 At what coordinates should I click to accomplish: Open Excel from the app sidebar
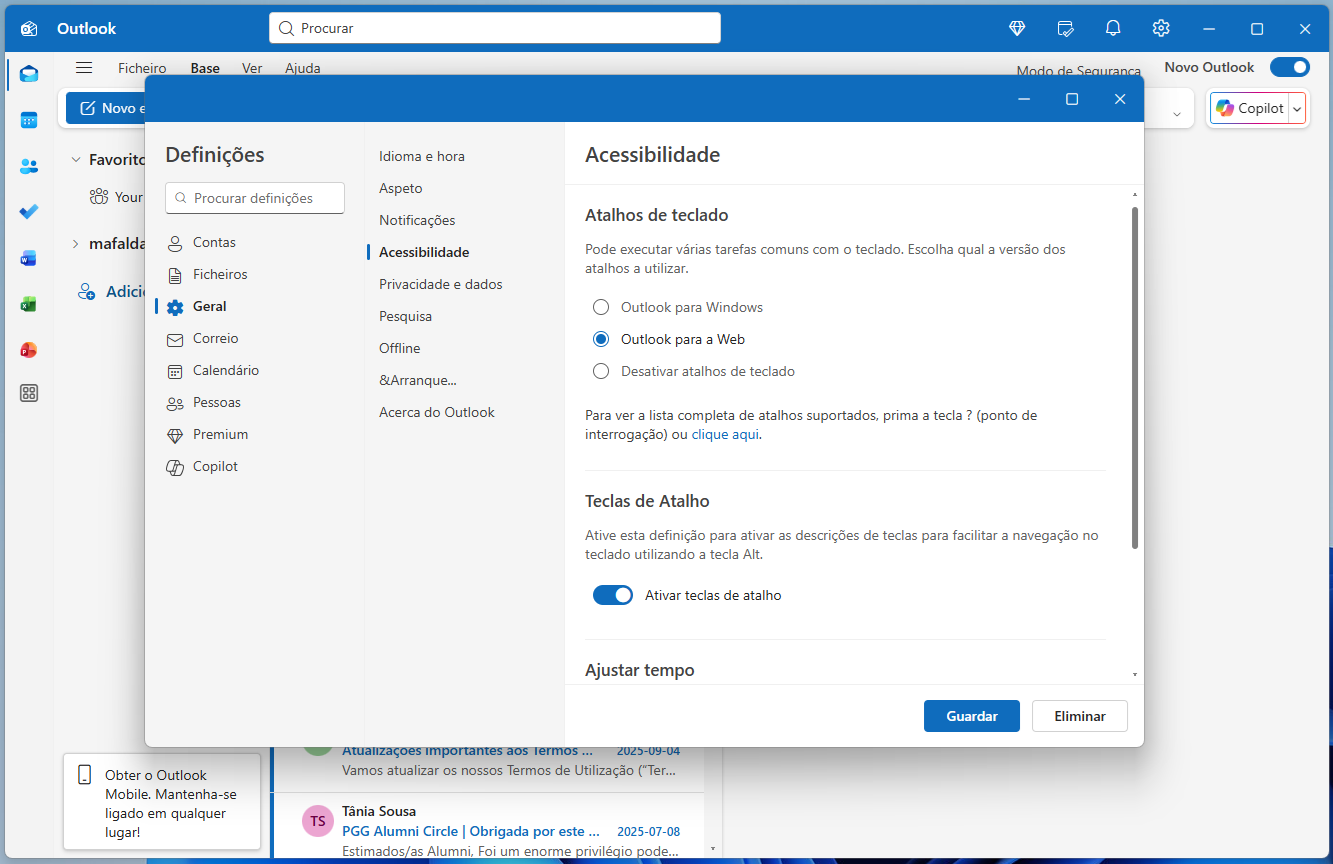pos(28,303)
